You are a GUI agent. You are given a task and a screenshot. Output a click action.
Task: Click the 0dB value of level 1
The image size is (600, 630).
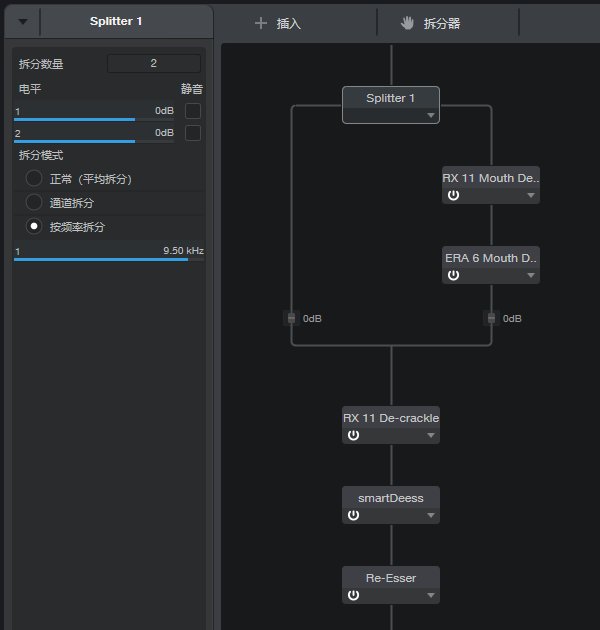pyautogui.click(x=164, y=110)
